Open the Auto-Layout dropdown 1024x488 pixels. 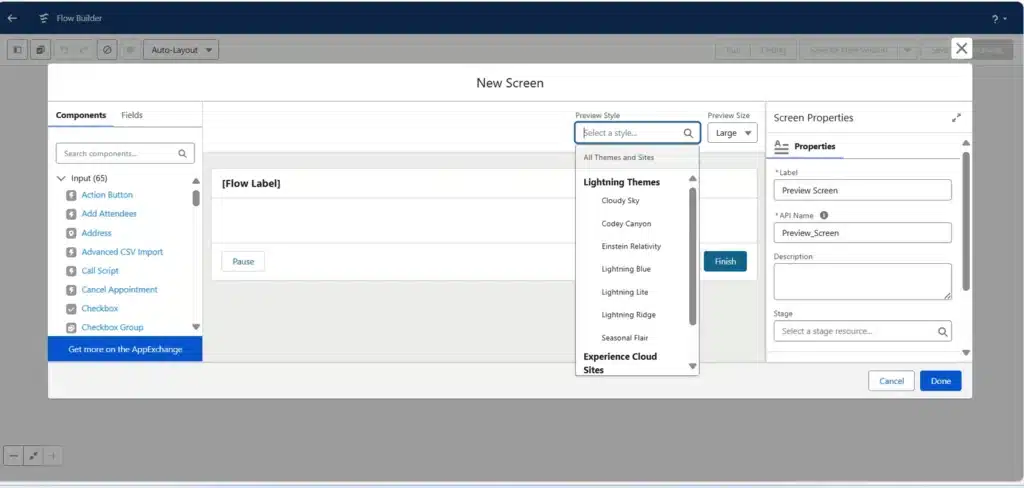click(x=180, y=49)
